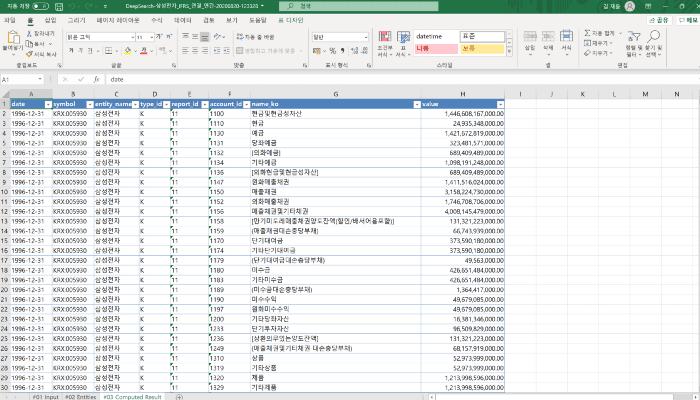Select the 나쁨 pink cell style
Screen dimensions: 700x400
click(436, 49)
